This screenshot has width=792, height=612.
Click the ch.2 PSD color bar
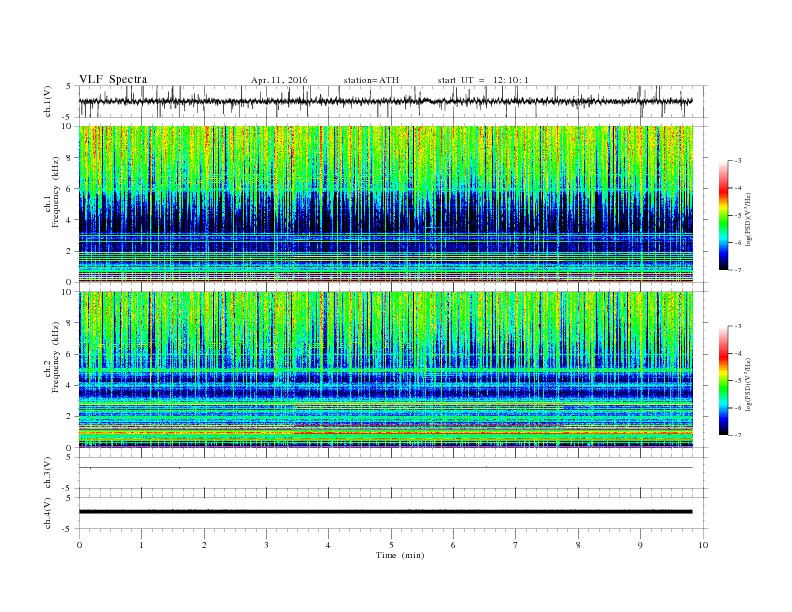(723, 381)
